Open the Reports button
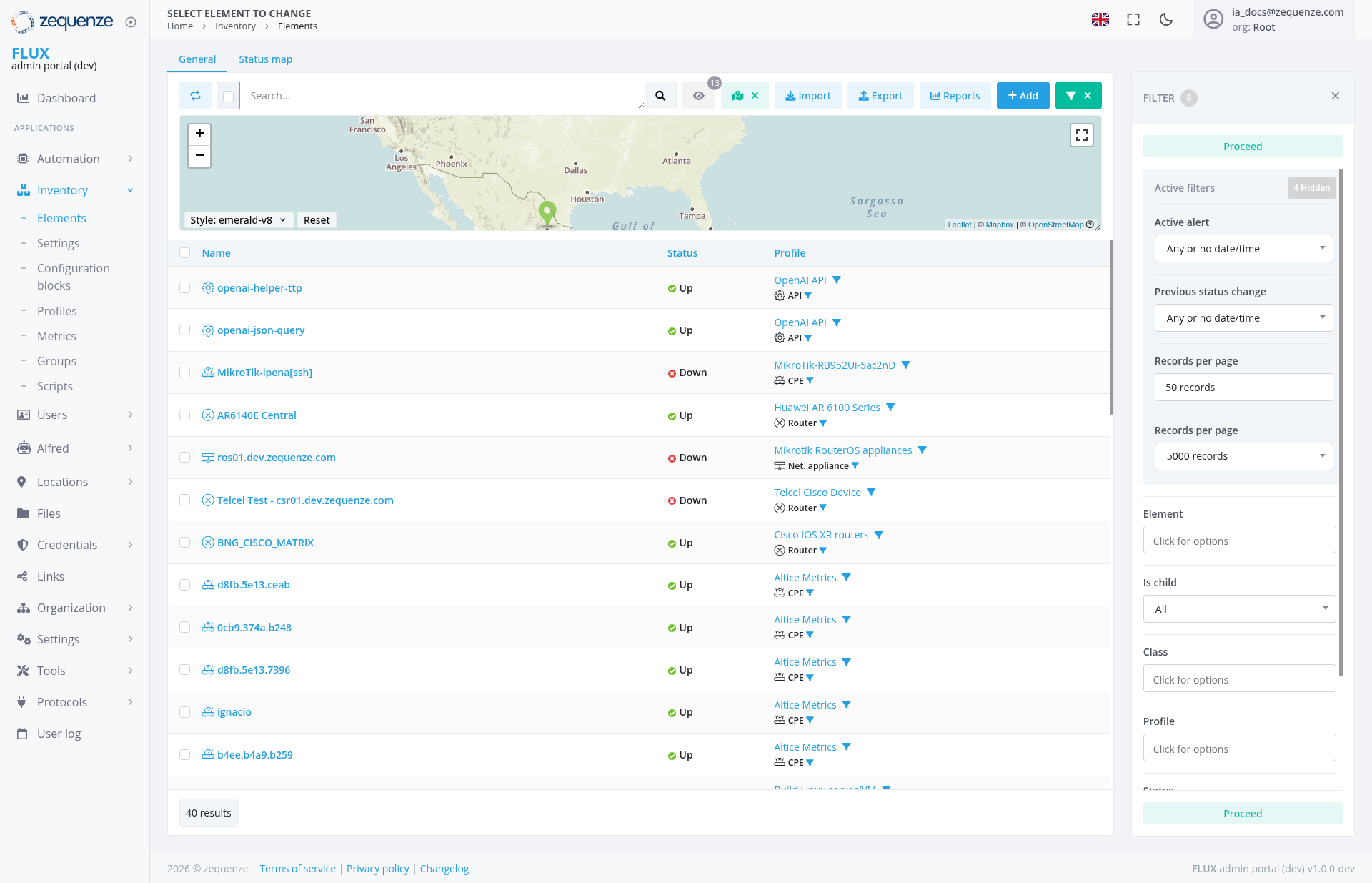 tap(955, 96)
